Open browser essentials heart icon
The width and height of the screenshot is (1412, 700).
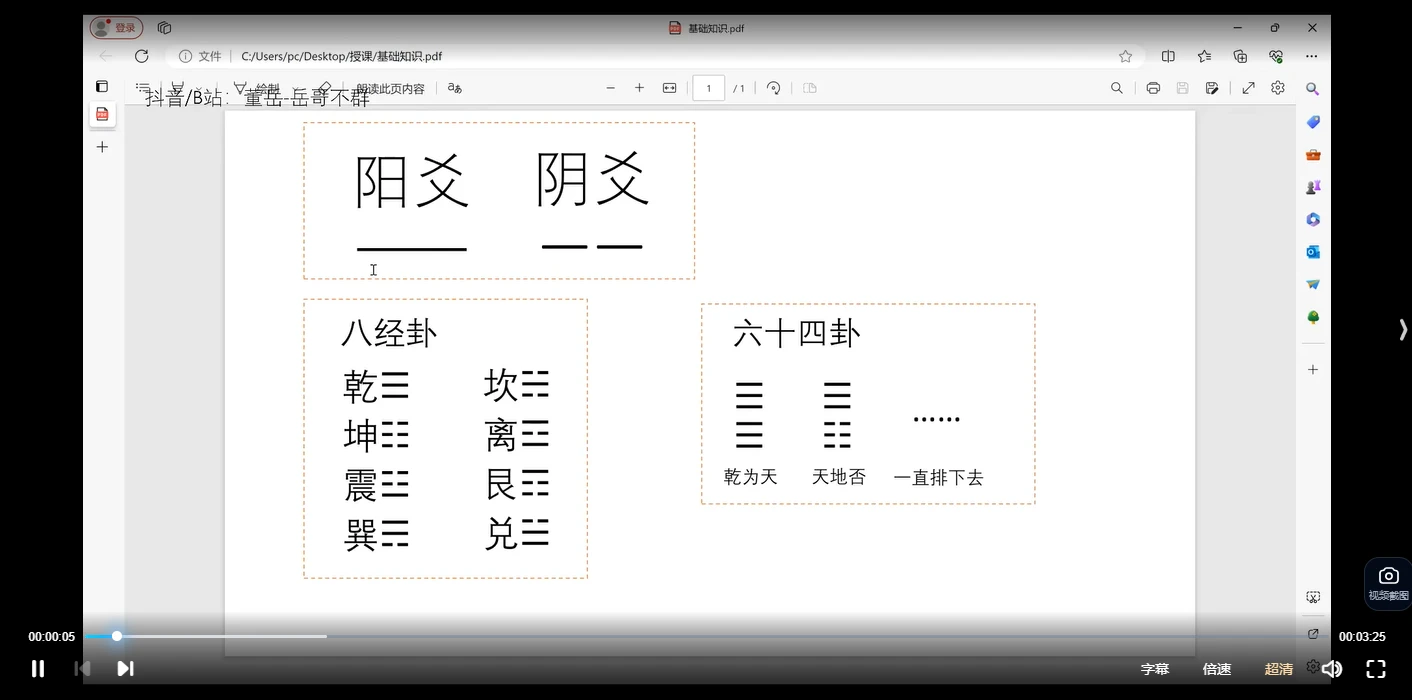[1276, 57]
